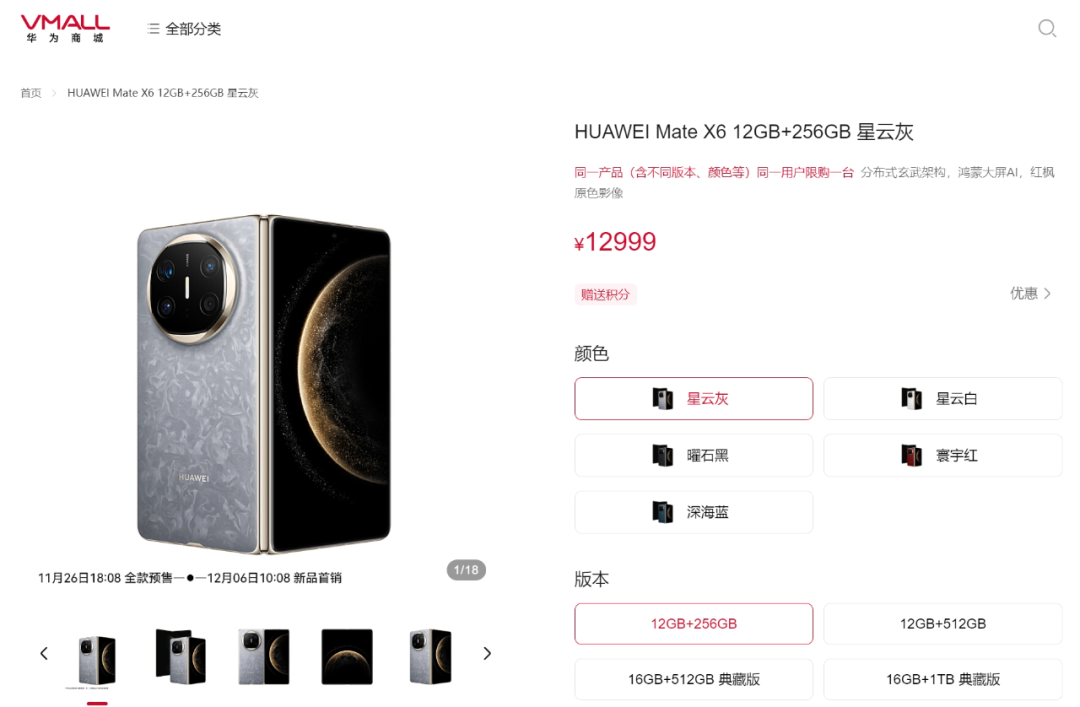Image resolution: width=1080 pixels, height=707 pixels.
Task: Open the fourth thumbnail showing dark screen
Action: point(347,657)
